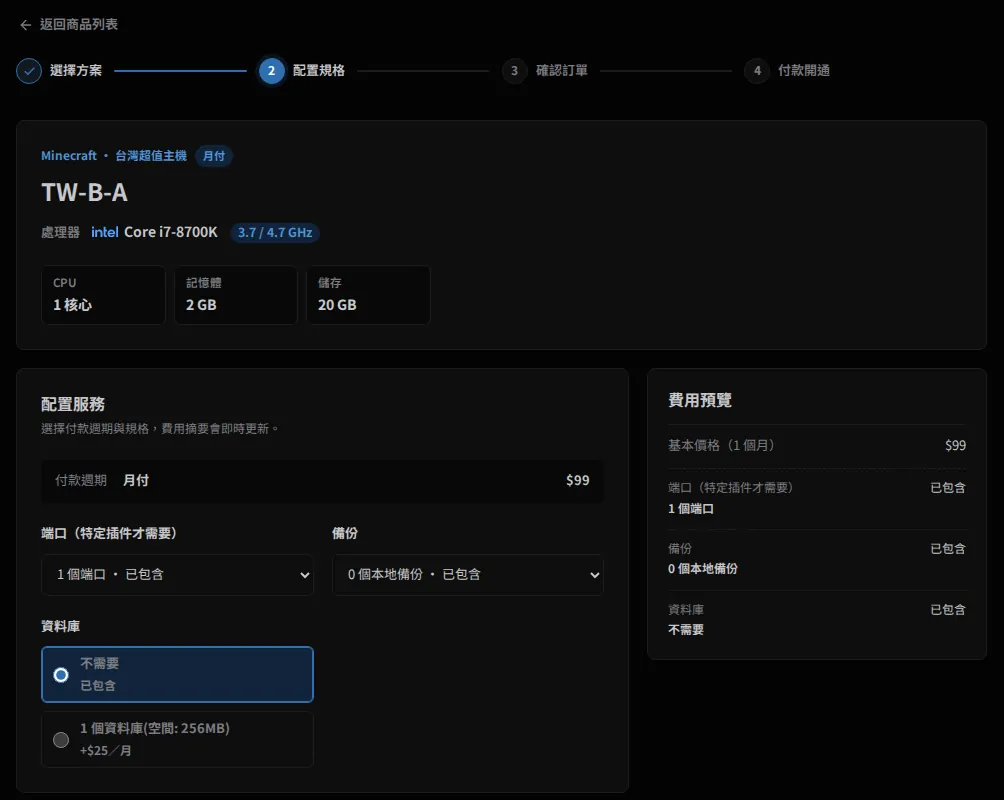1004x800 pixels.
Task: Click the +$25／月 price text
Action: [106, 750]
